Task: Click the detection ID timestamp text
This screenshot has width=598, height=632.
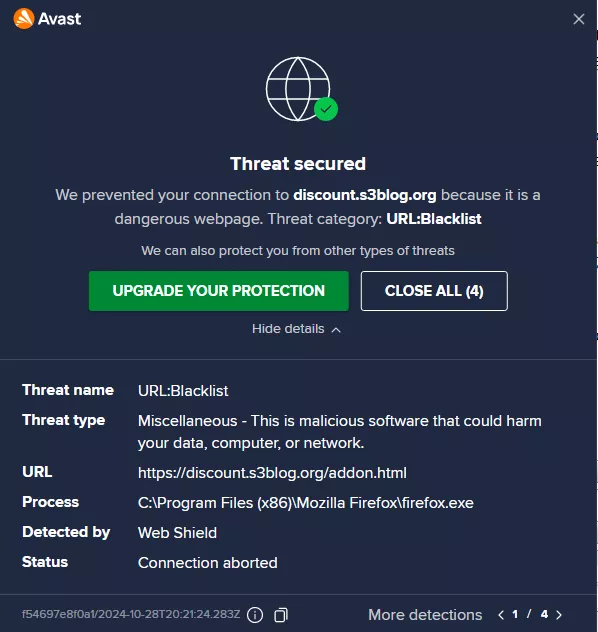Action: tap(131, 614)
